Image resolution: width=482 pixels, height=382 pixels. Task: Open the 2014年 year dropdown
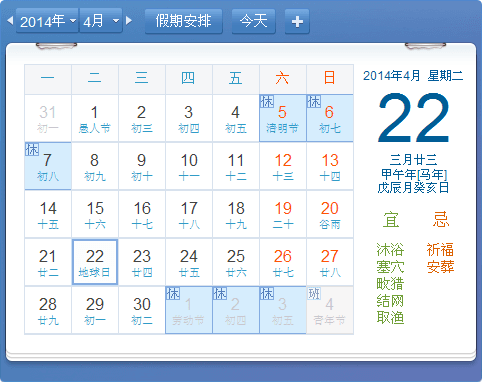(47, 21)
